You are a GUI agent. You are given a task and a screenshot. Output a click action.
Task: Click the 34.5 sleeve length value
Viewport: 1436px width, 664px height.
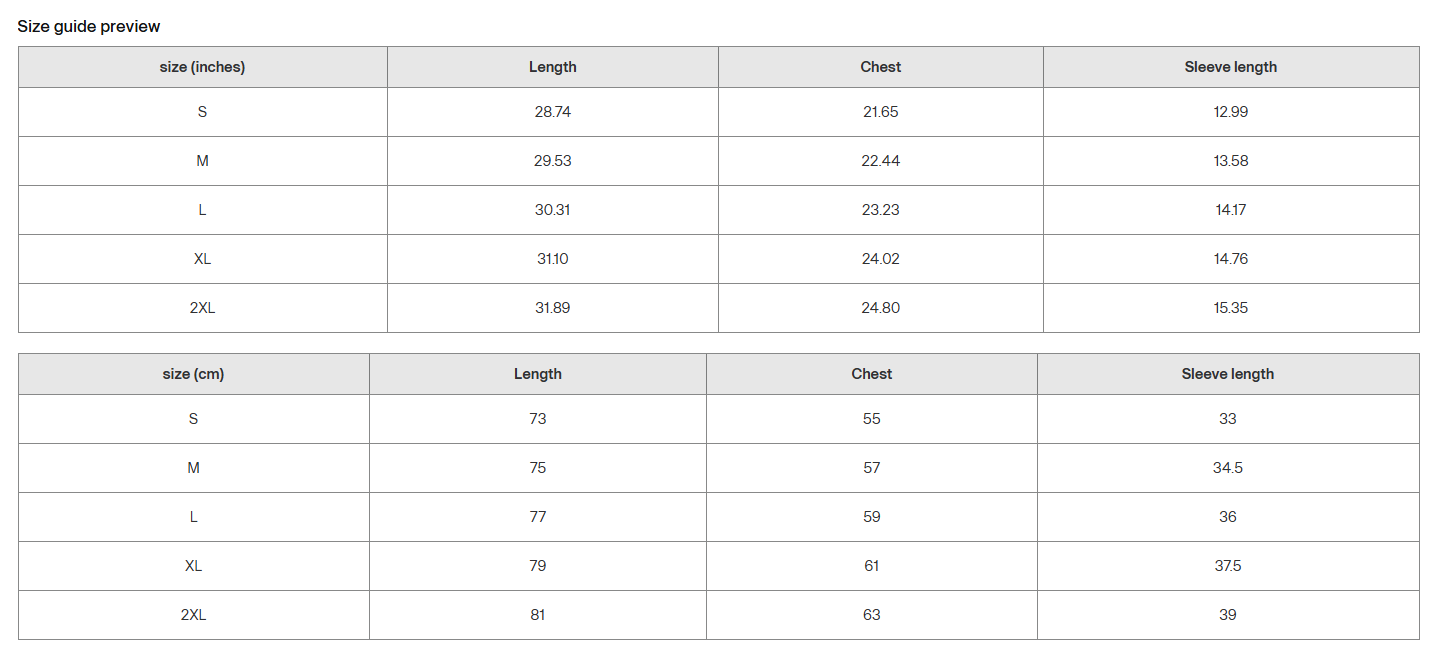point(1227,468)
